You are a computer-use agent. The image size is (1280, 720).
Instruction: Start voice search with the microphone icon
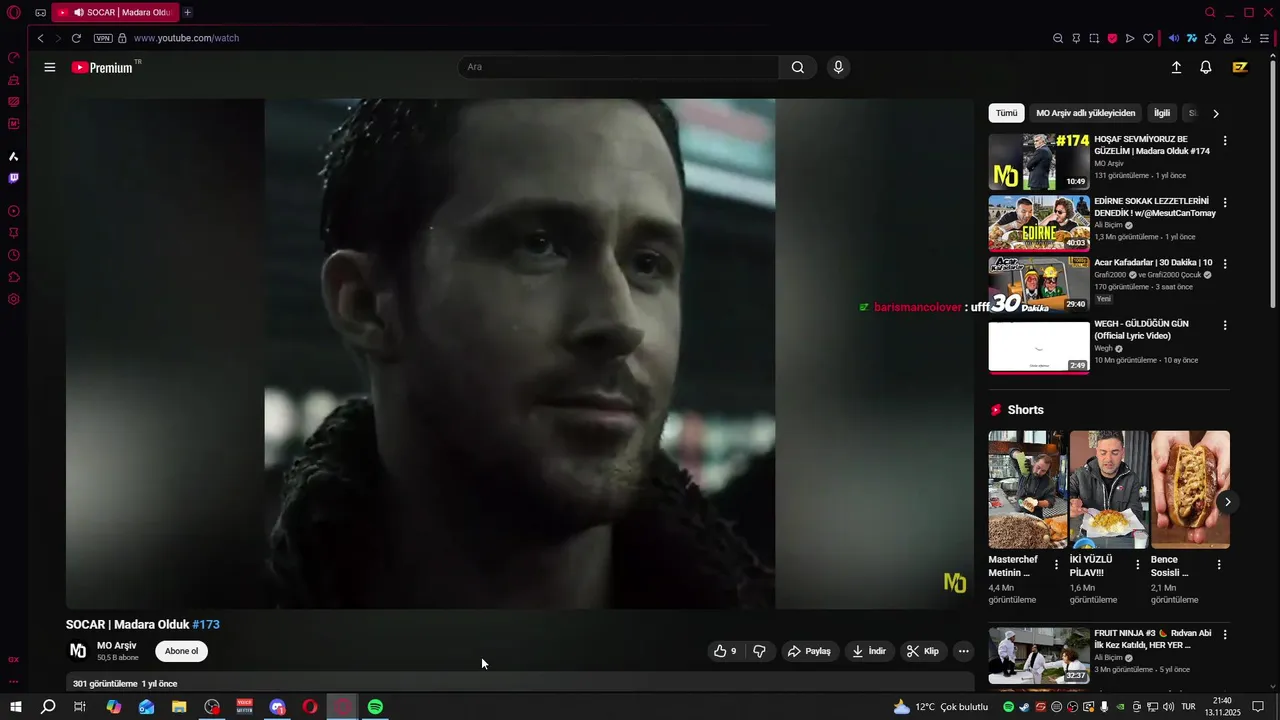(838, 67)
